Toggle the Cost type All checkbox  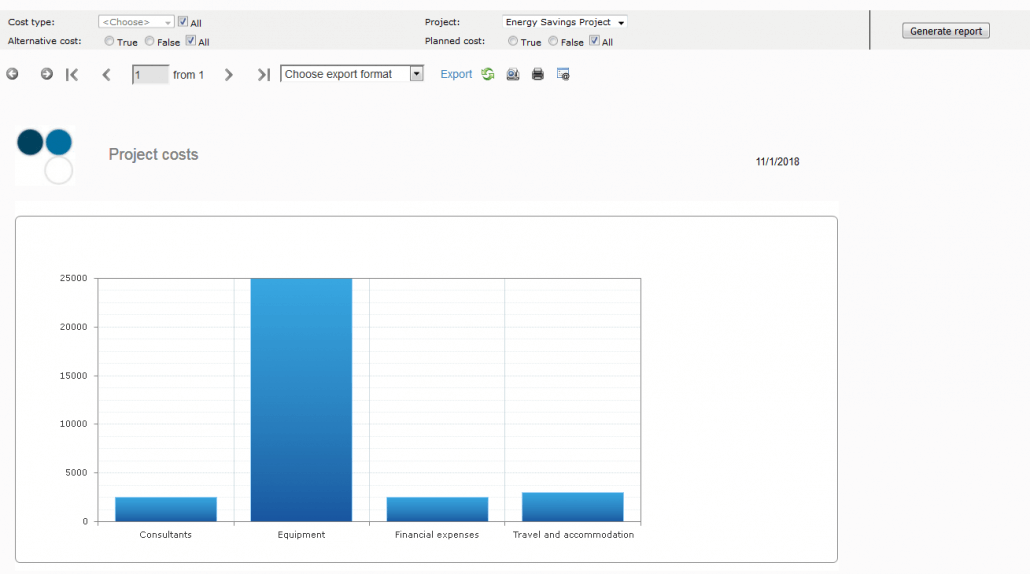pos(183,21)
